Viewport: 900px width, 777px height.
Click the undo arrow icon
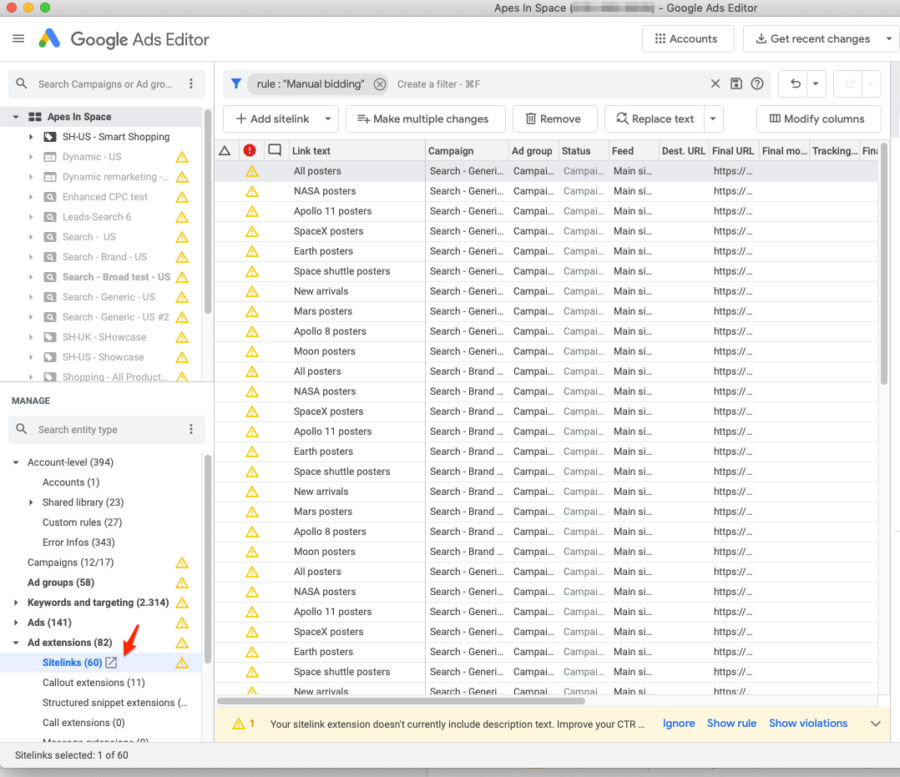click(794, 84)
